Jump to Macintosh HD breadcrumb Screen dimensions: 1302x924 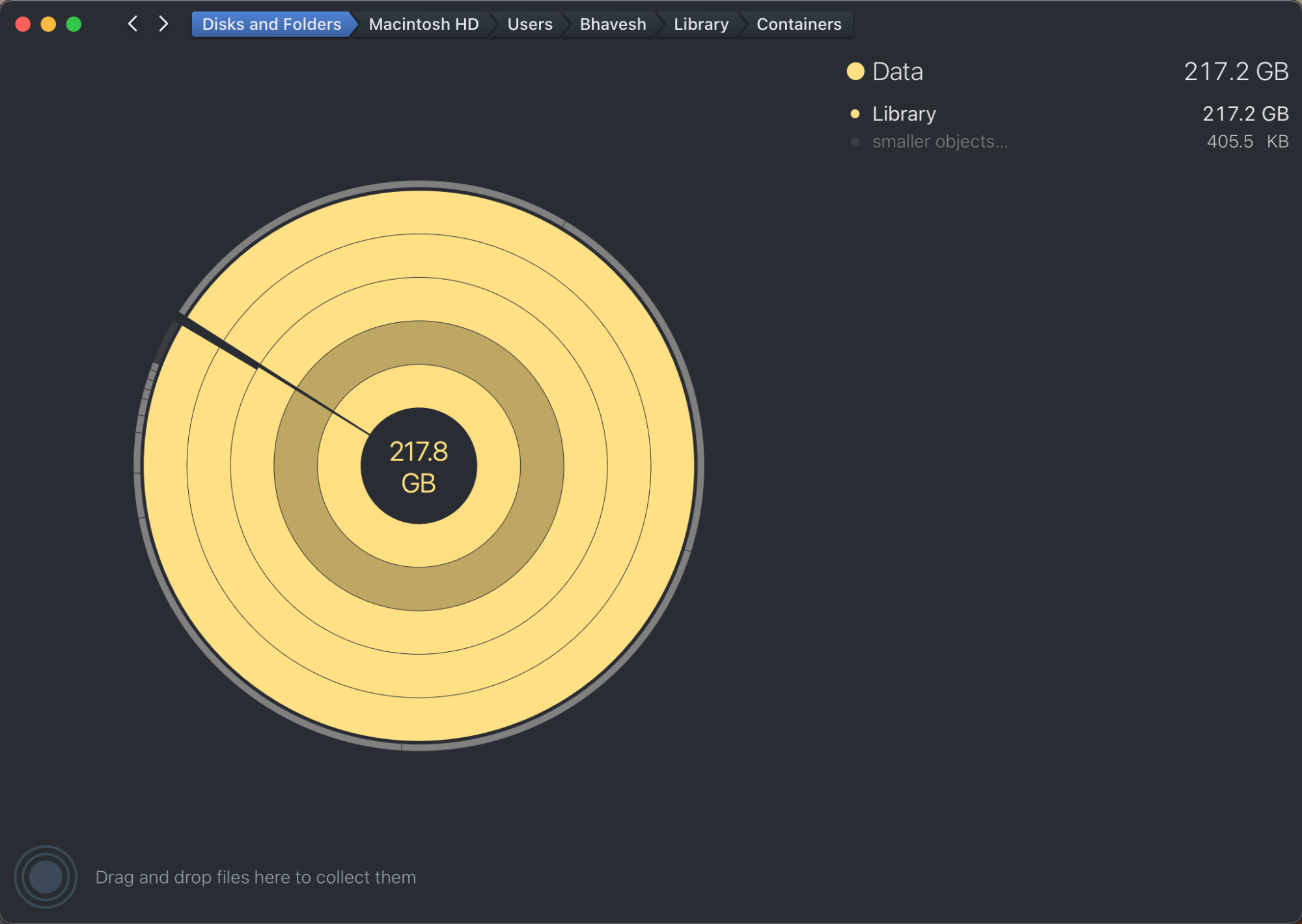tap(424, 24)
